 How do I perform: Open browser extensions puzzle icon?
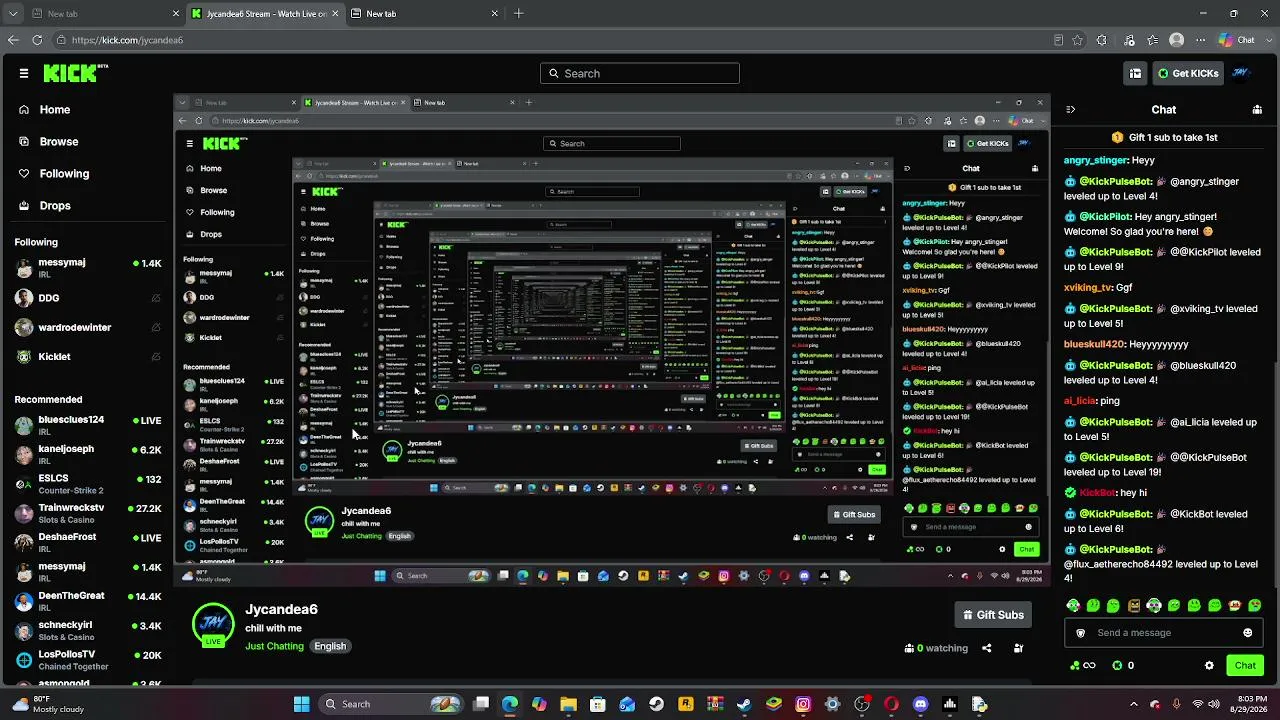point(1102,40)
